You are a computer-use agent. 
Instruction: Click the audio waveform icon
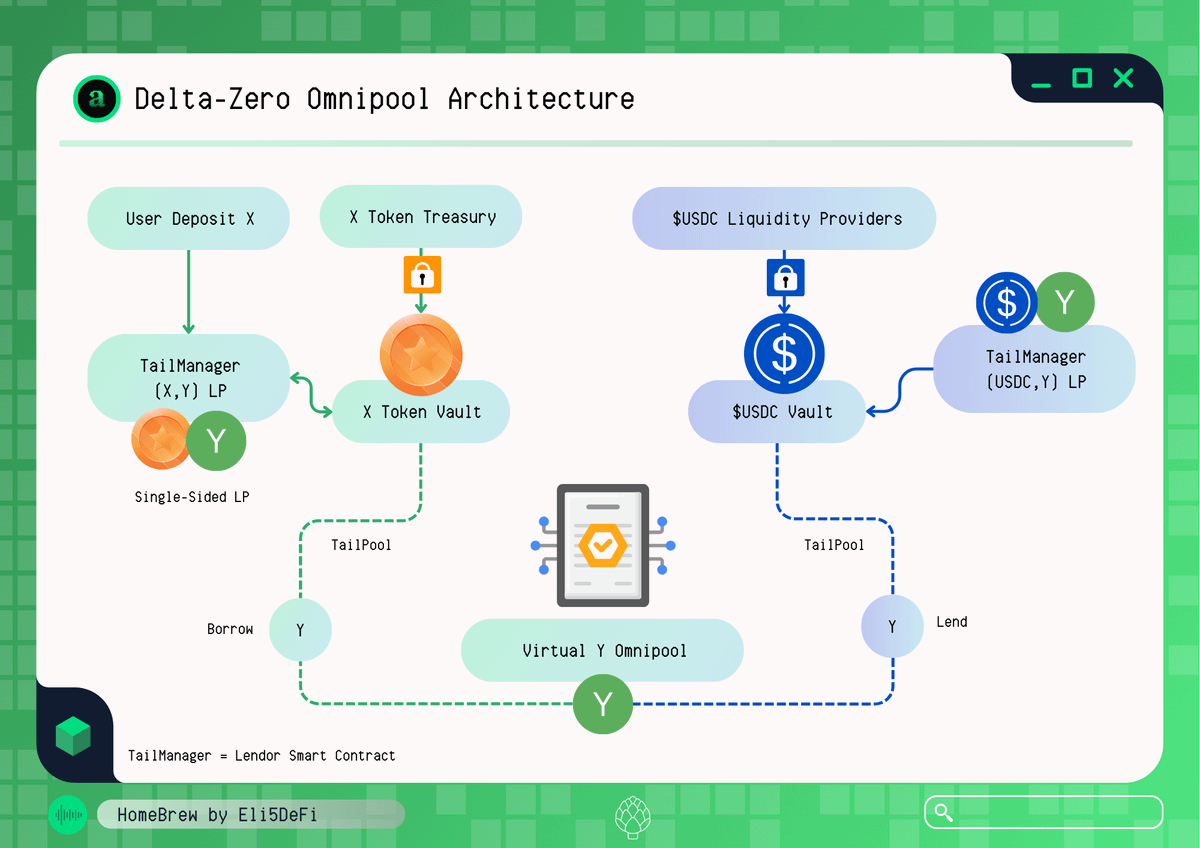point(68,815)
